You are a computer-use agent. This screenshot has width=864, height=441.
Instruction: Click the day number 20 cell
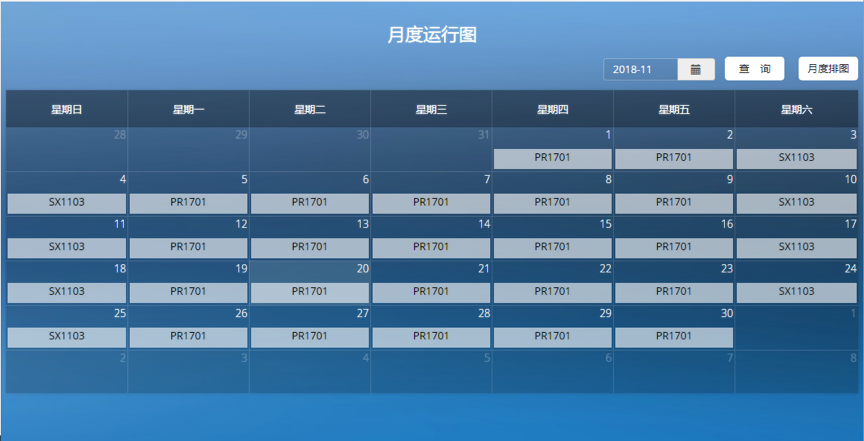(363, 269)
